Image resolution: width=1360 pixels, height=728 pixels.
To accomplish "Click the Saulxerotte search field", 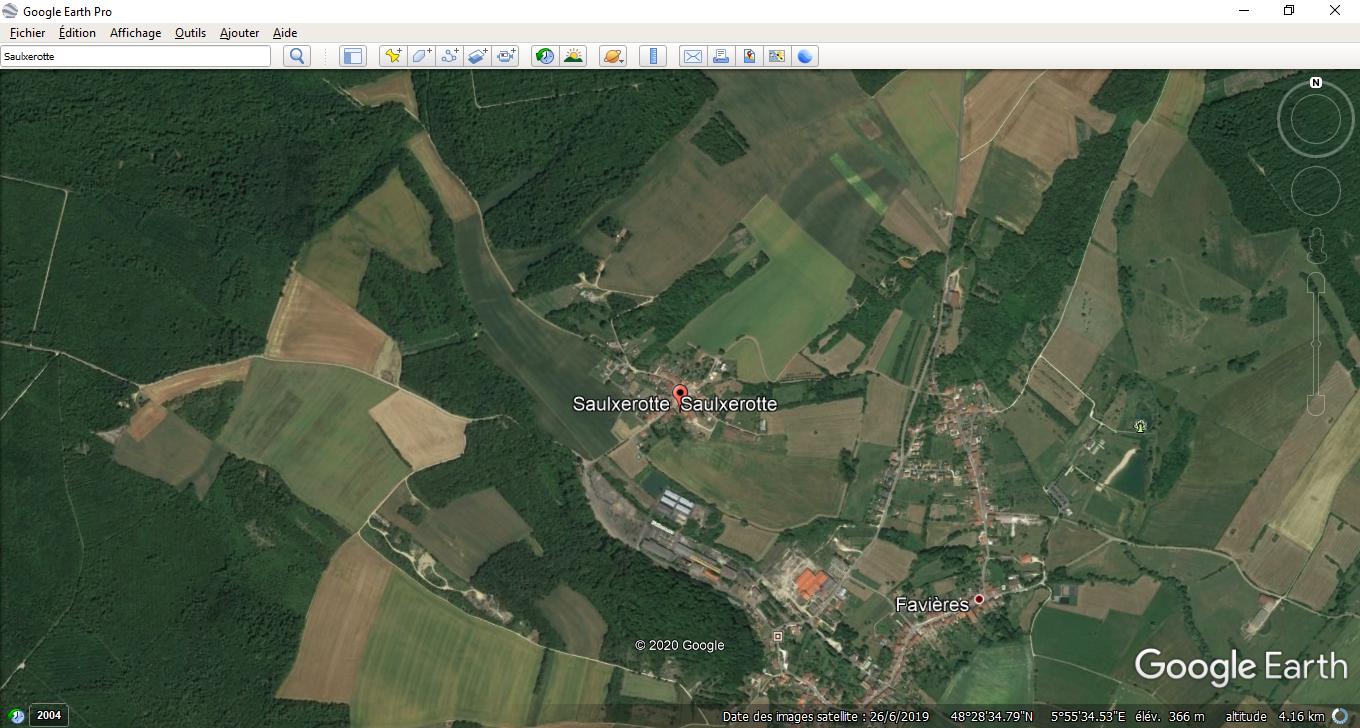I will (136, 56).
